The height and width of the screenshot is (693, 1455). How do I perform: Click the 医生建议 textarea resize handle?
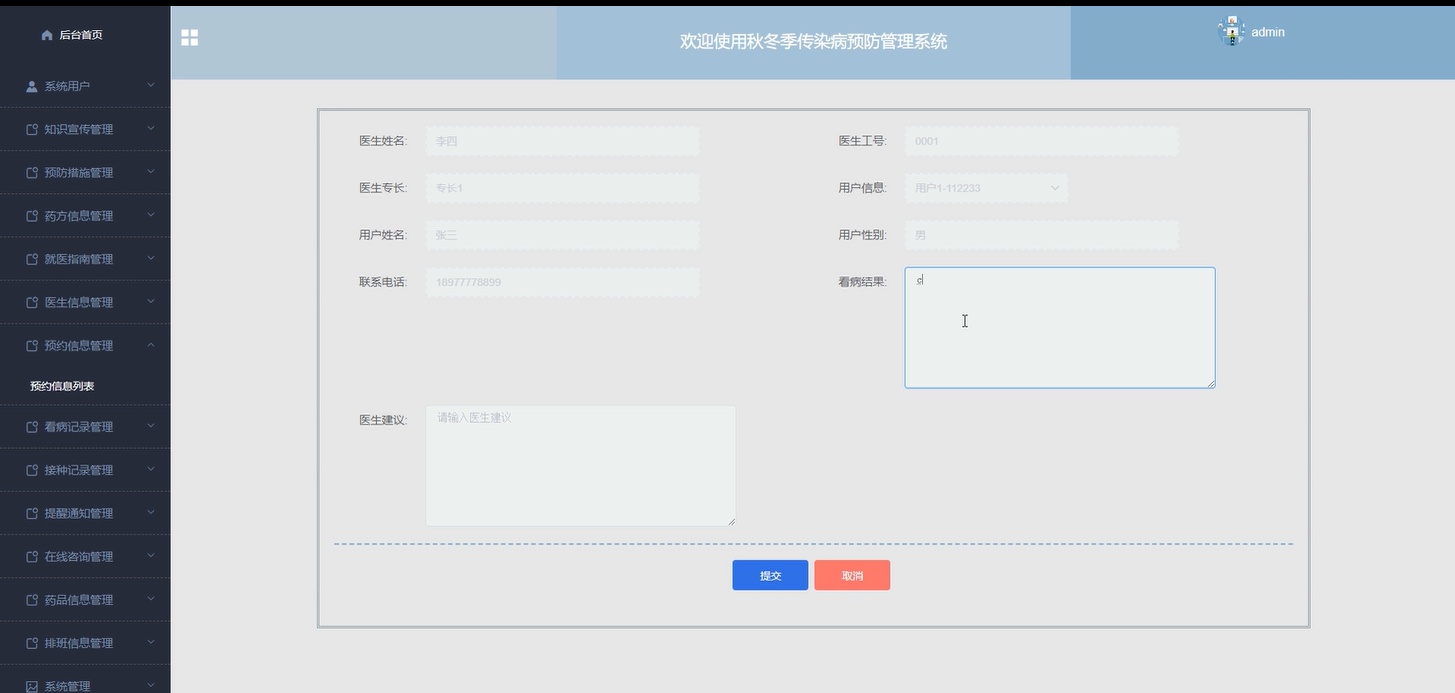[x=731, y=520]
